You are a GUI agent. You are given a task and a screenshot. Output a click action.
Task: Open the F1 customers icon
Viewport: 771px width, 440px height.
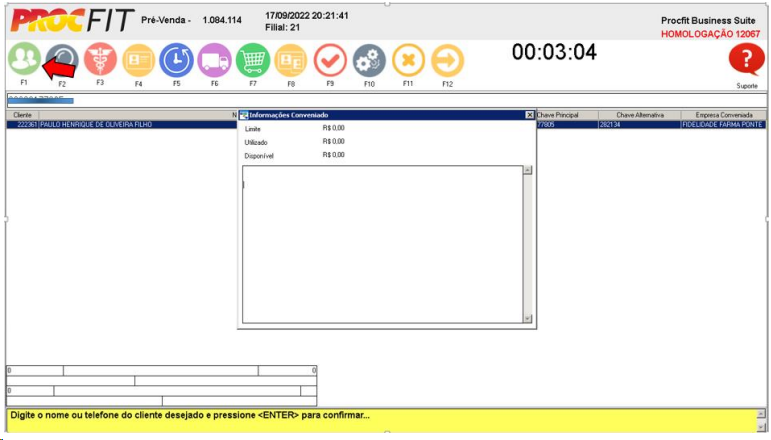24,59
